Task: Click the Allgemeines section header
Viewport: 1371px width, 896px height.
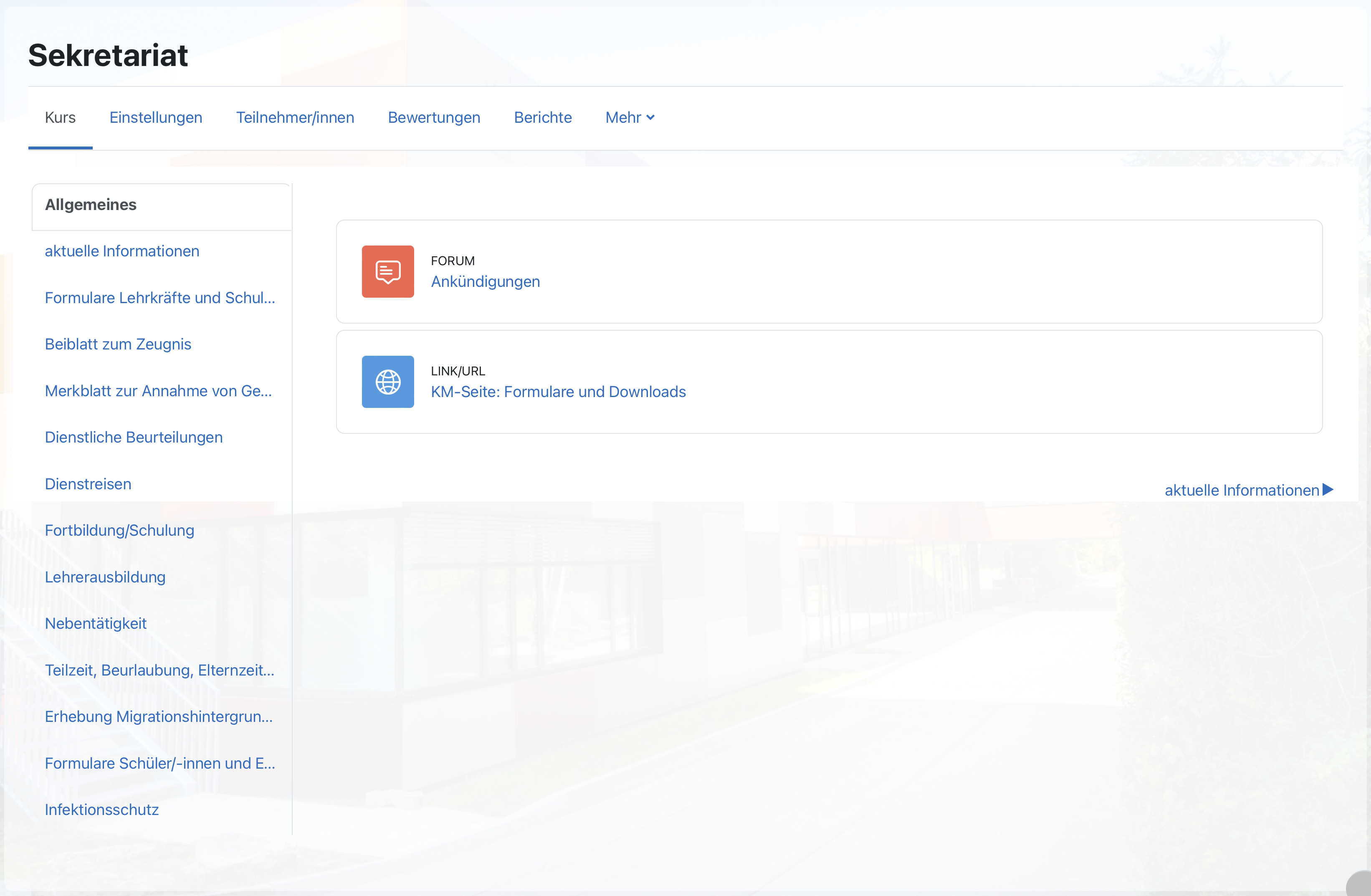Action: pyautogui.click(x=91, y=205)
